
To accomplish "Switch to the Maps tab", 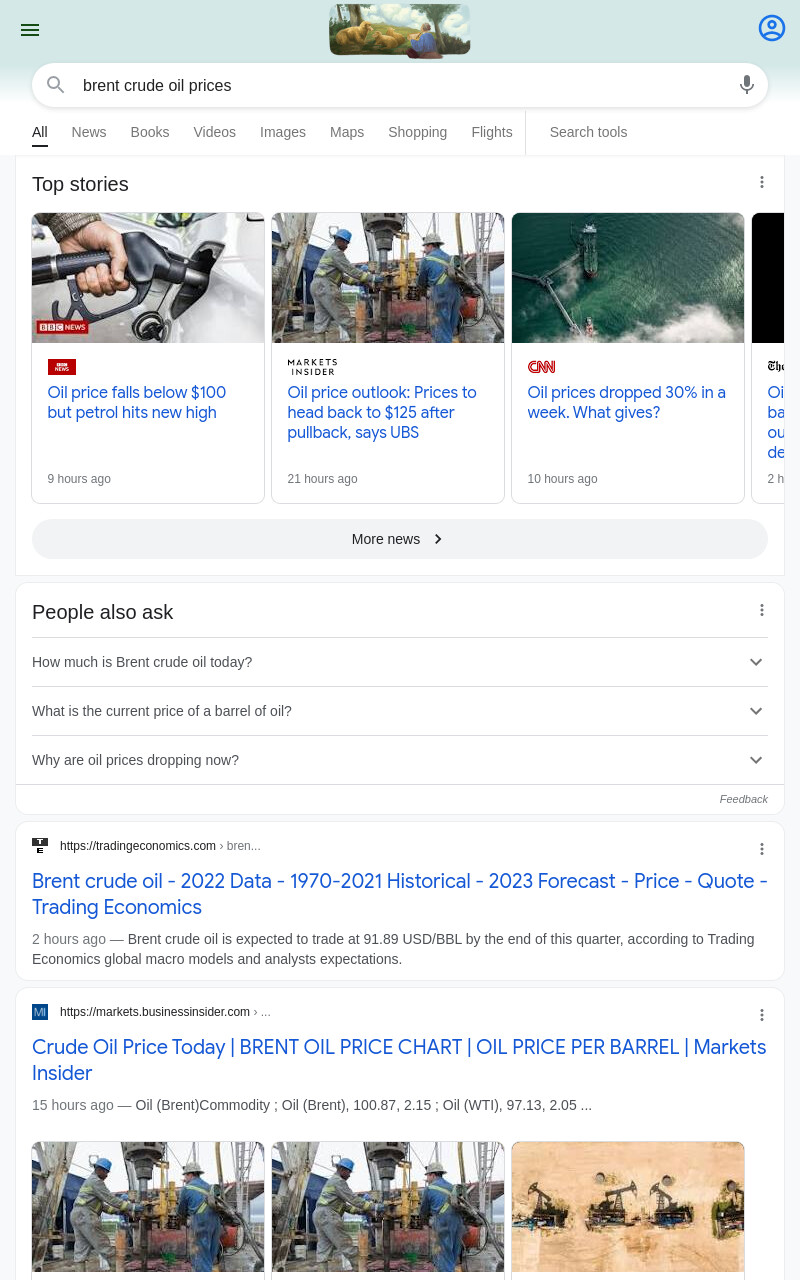I will tap(347, 132).
